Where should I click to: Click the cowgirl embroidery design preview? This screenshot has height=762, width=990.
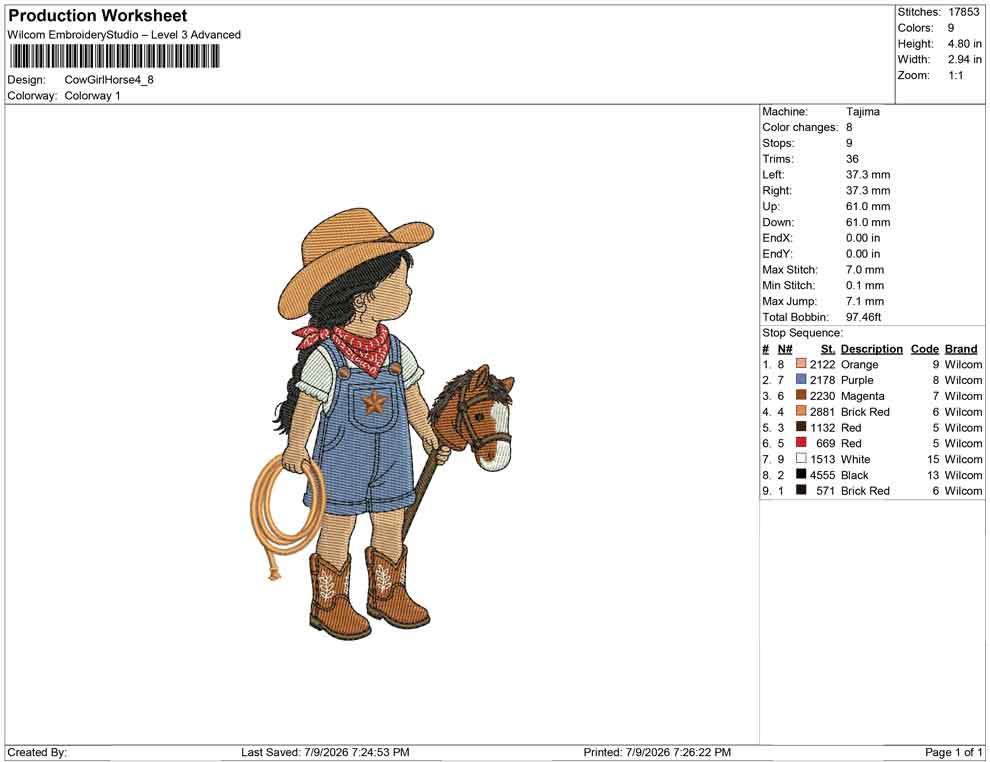pyautogui.click(x=383, y=423)
